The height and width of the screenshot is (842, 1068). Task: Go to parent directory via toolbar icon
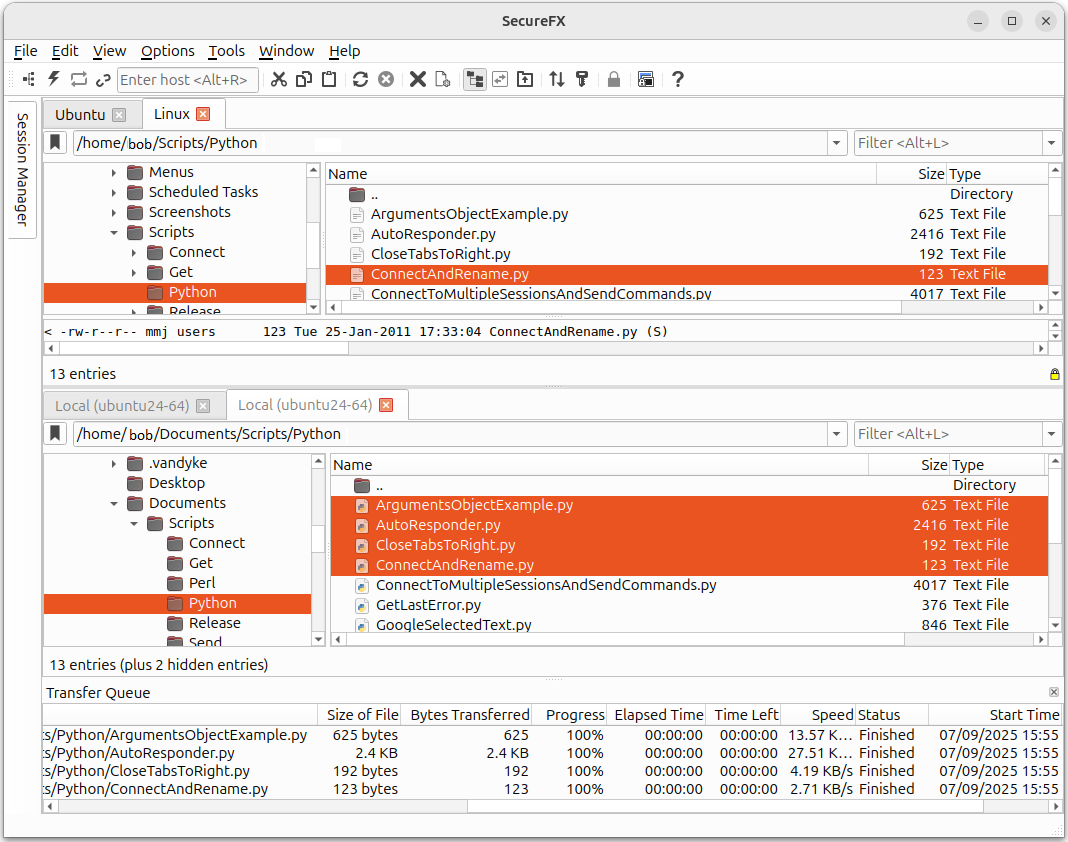[x=524, y=79]
